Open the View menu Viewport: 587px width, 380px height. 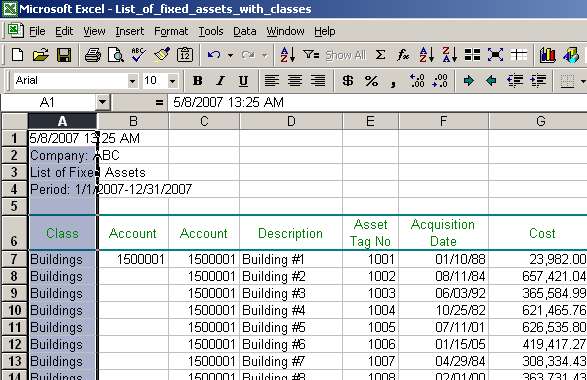pos(94,31)
